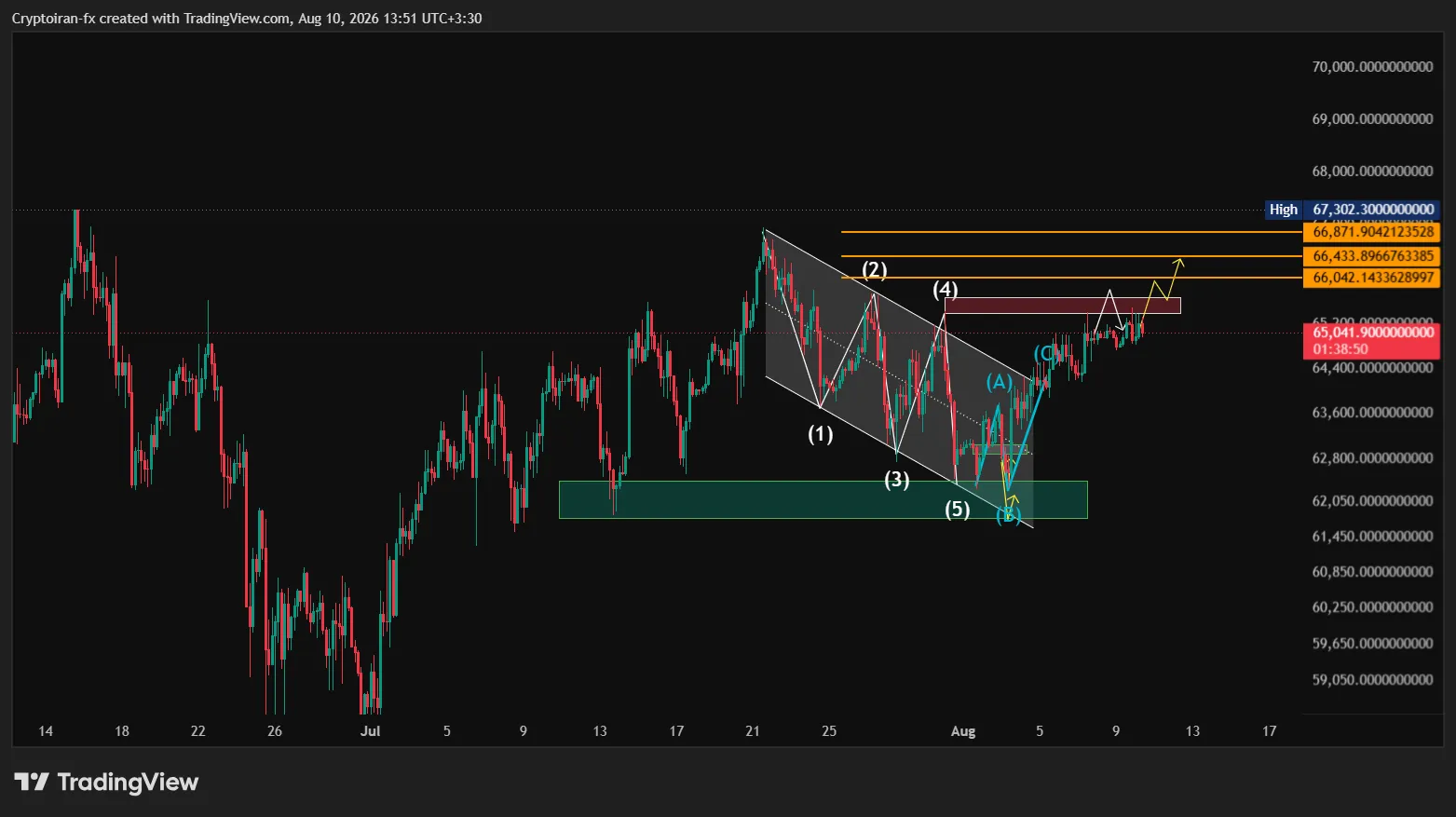Select the wave (2) label on the chart
Screen dimensions: 1456x817
[x=875, y=270]
